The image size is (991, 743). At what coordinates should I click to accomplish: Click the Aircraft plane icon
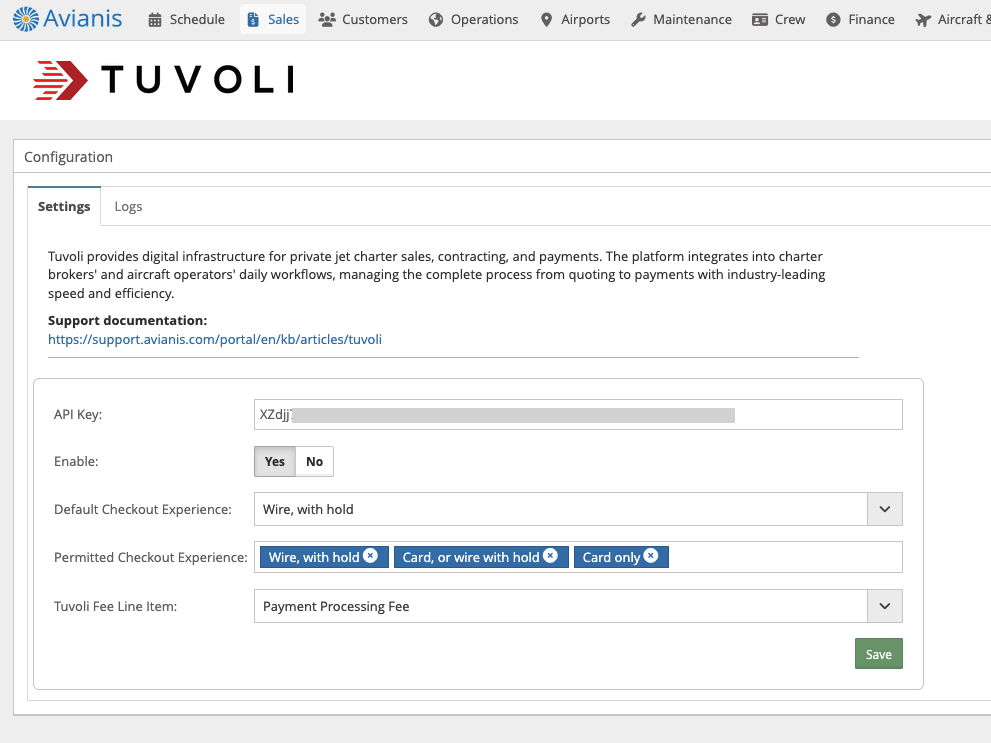coord(923,20)
